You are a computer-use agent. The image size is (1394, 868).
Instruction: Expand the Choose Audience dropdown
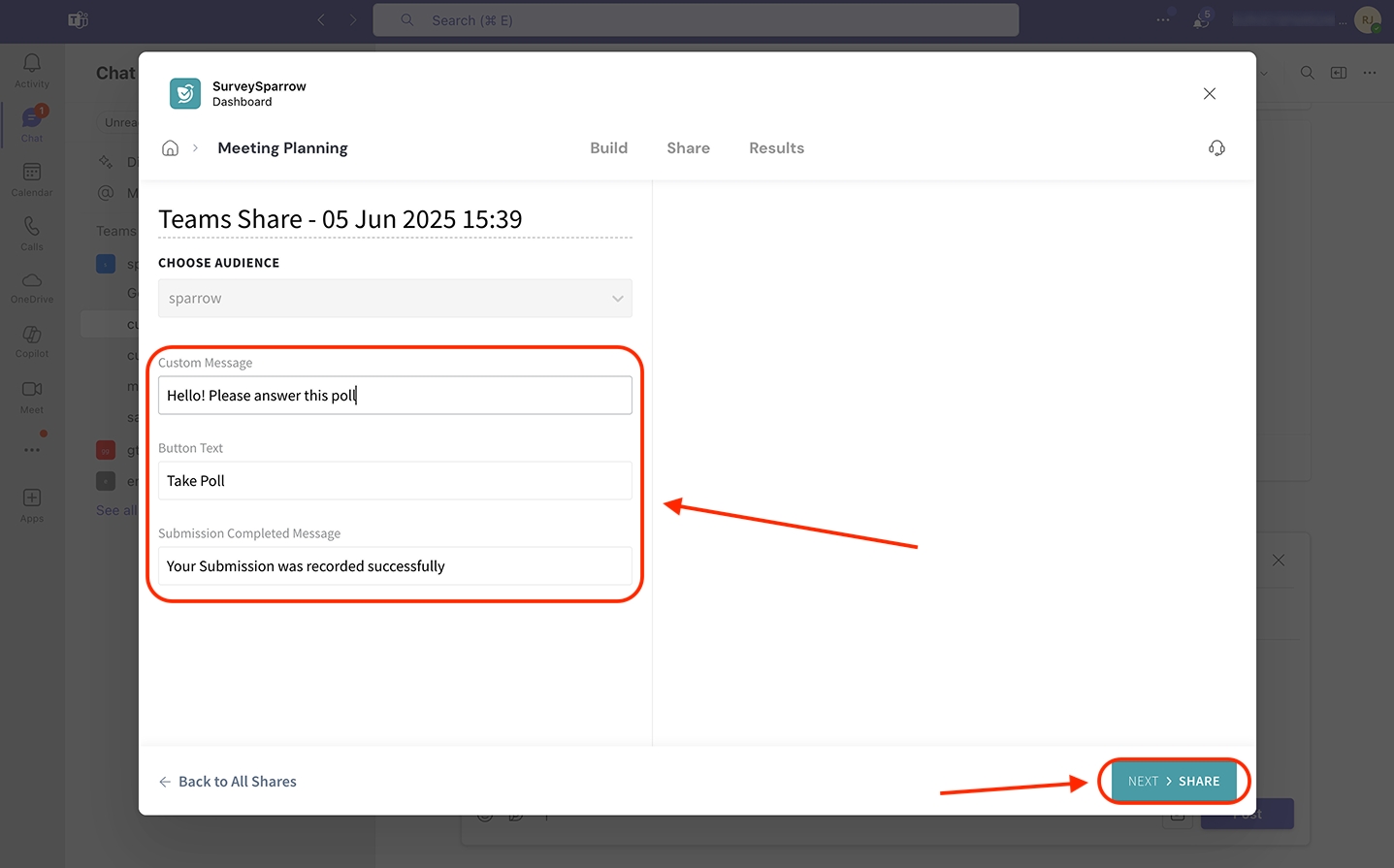click(x=395, y=299)
